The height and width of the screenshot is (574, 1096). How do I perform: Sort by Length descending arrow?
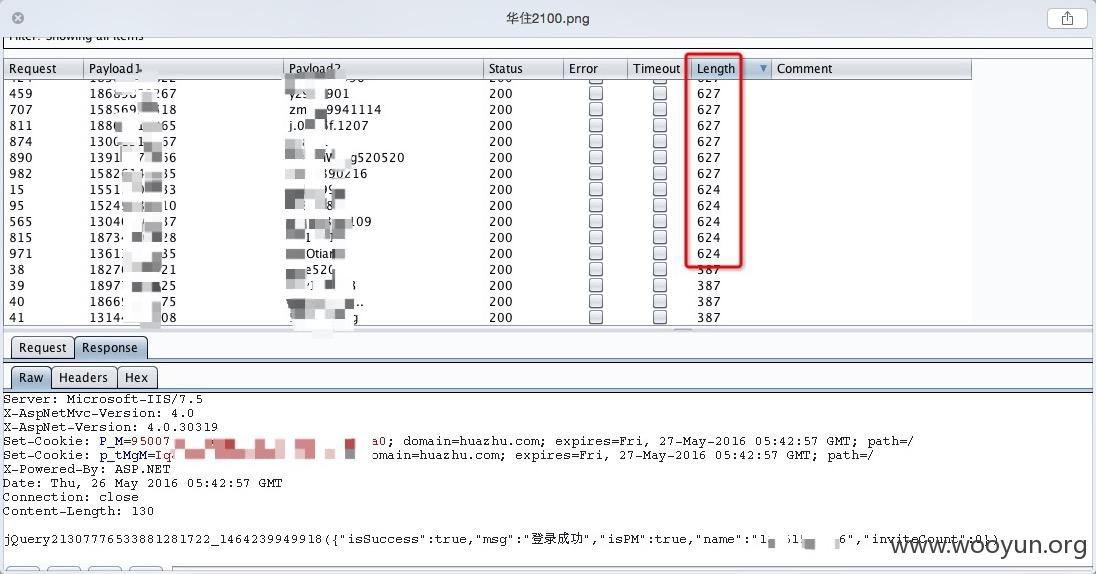click(763, 69)
